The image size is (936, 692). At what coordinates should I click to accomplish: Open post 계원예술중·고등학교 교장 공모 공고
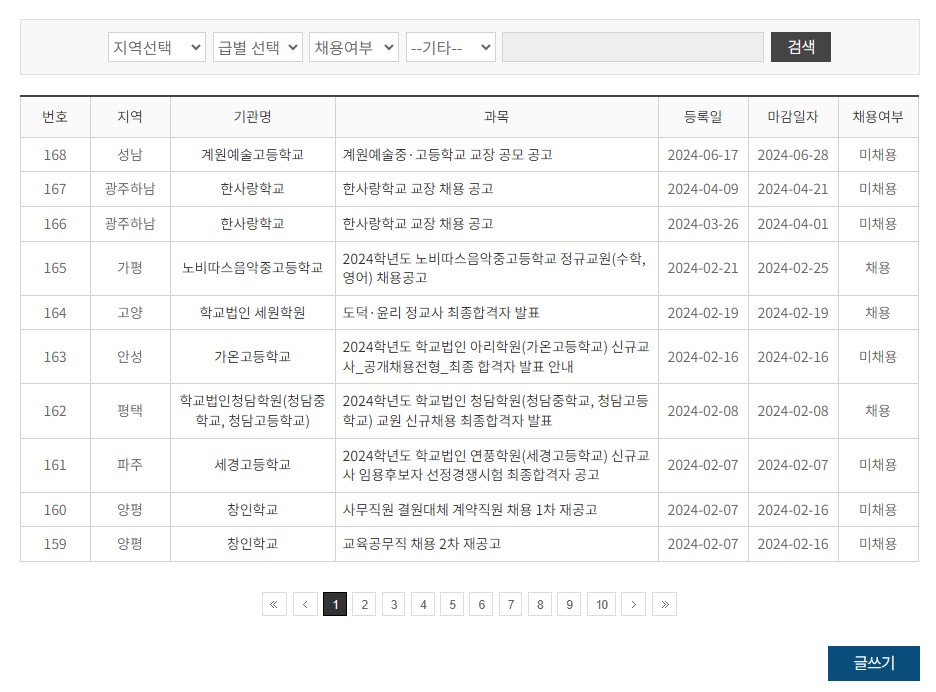[x=447, y=155]
